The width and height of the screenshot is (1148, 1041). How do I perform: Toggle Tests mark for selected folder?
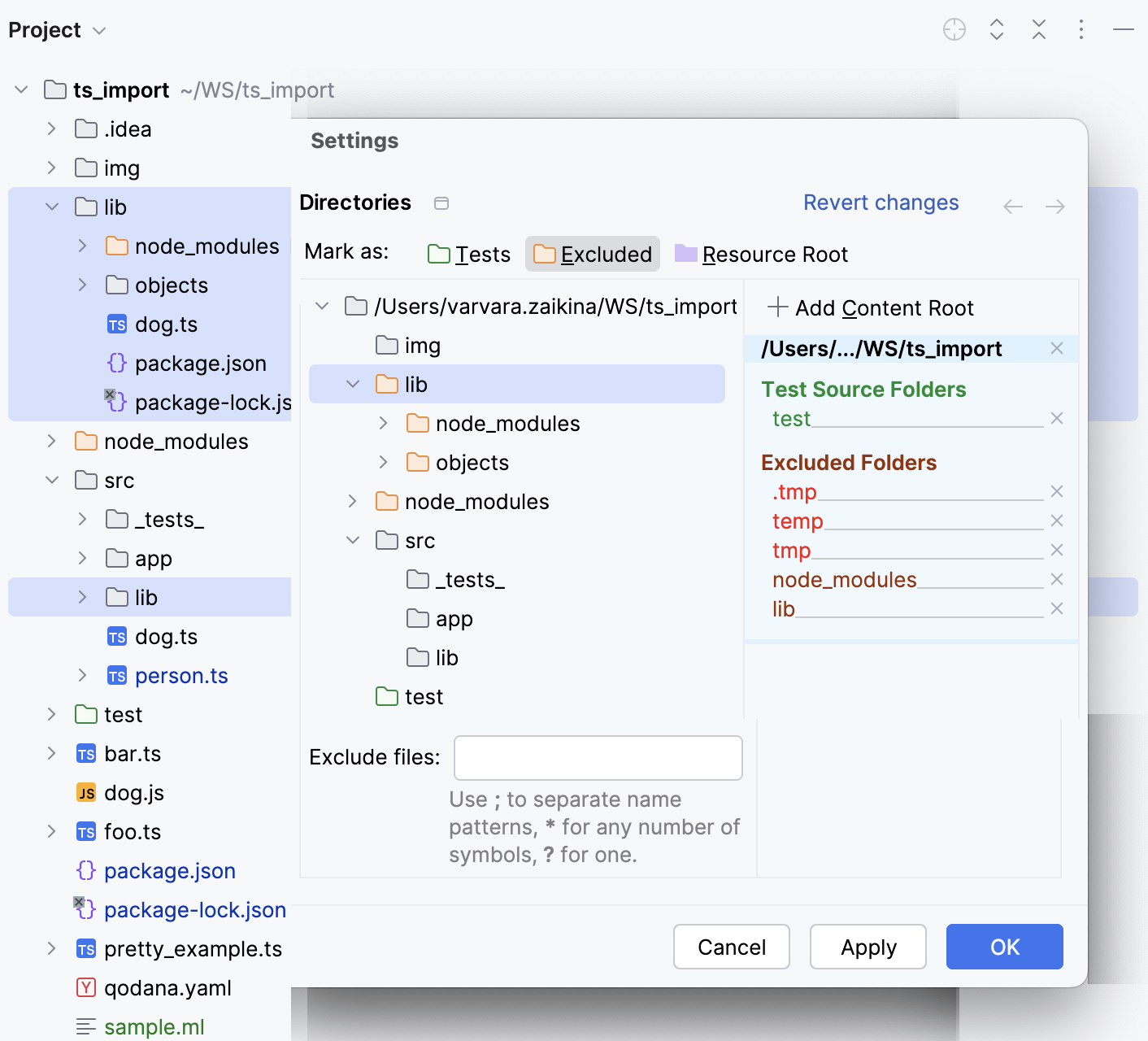tap(468, 254)
